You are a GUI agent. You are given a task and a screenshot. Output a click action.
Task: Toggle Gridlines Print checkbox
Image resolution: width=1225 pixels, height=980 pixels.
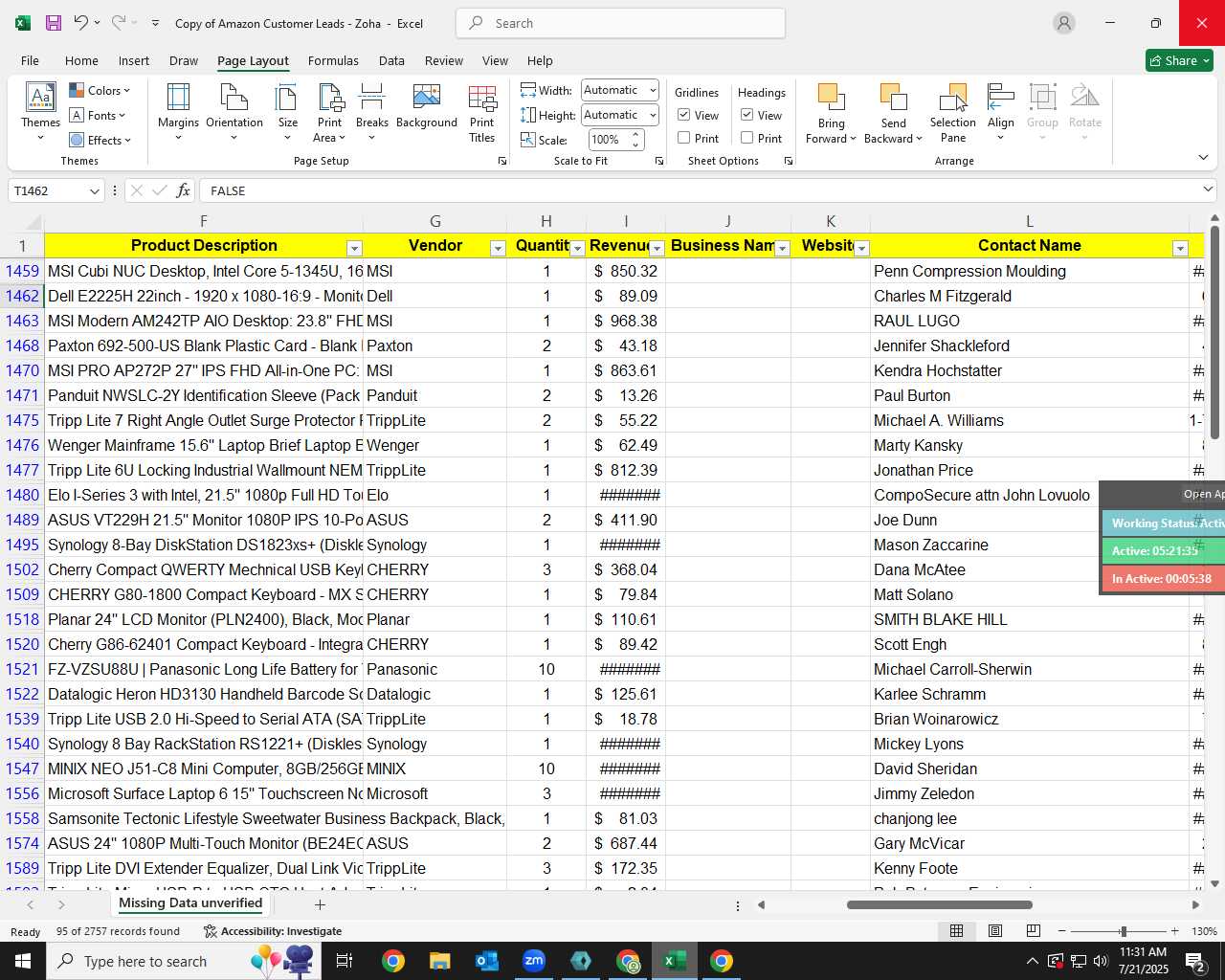(684, 138)
